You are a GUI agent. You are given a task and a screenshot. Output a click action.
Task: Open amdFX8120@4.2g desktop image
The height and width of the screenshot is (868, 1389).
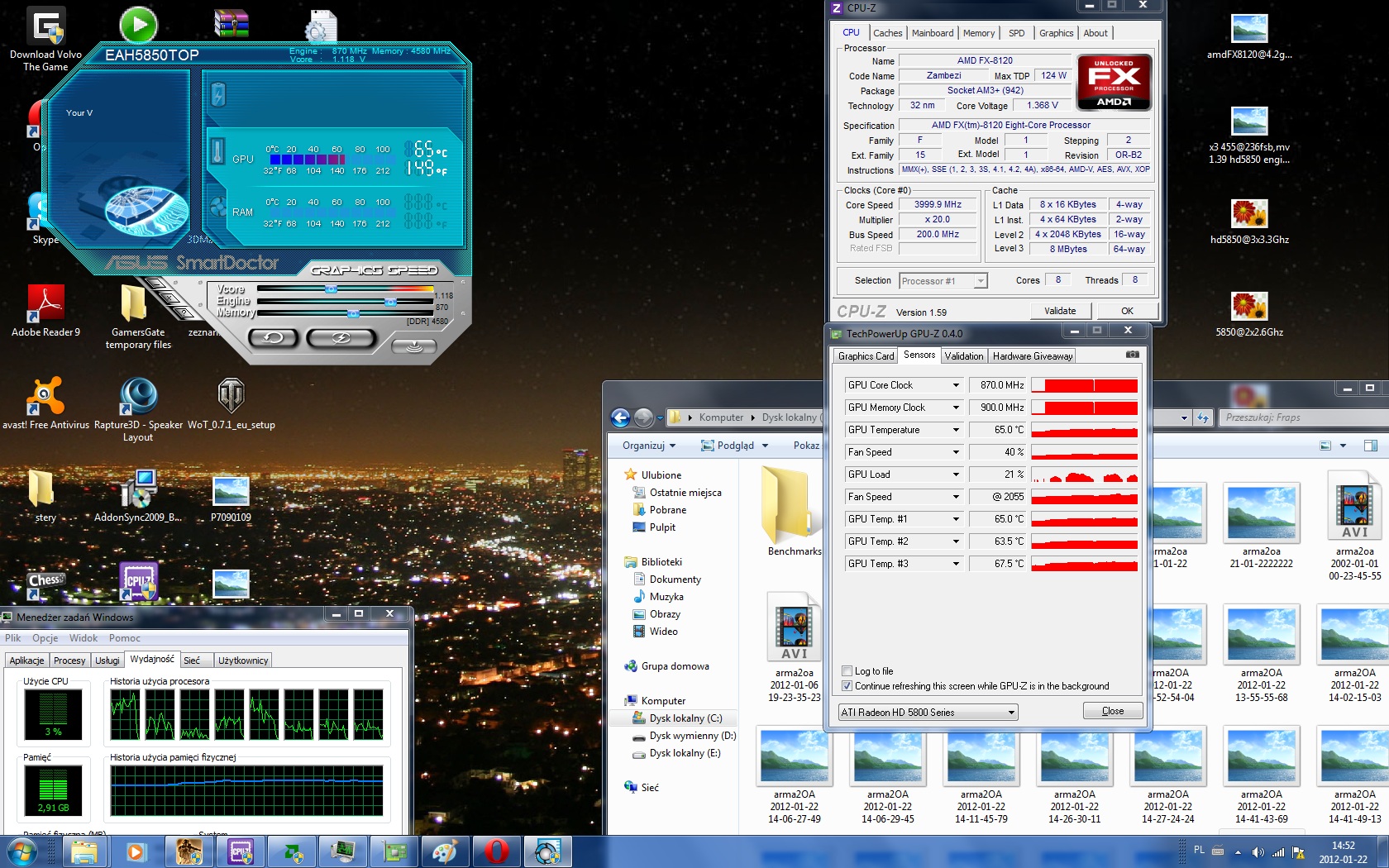1249,37
